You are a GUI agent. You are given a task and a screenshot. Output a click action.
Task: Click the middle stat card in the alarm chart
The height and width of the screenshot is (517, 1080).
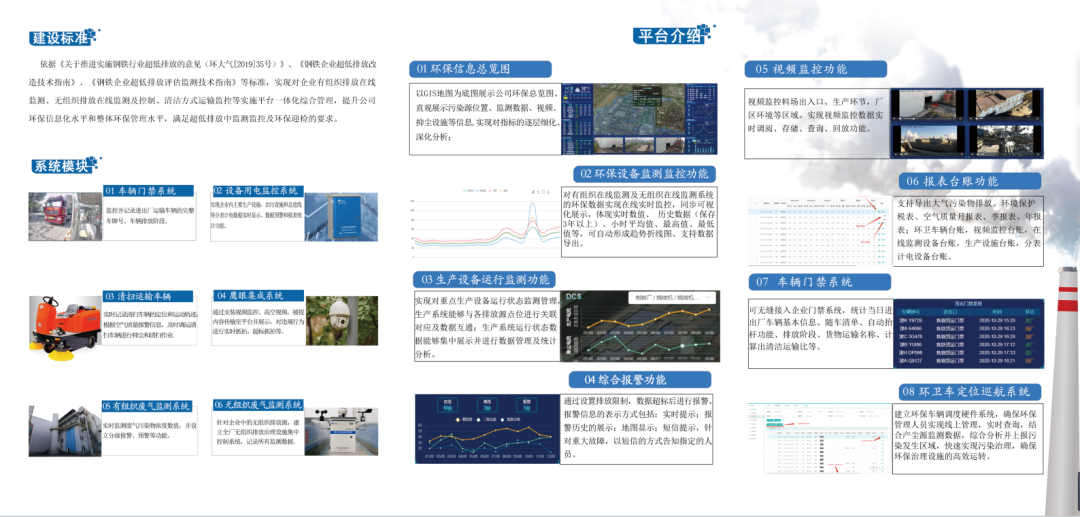(x=486, y=404)
